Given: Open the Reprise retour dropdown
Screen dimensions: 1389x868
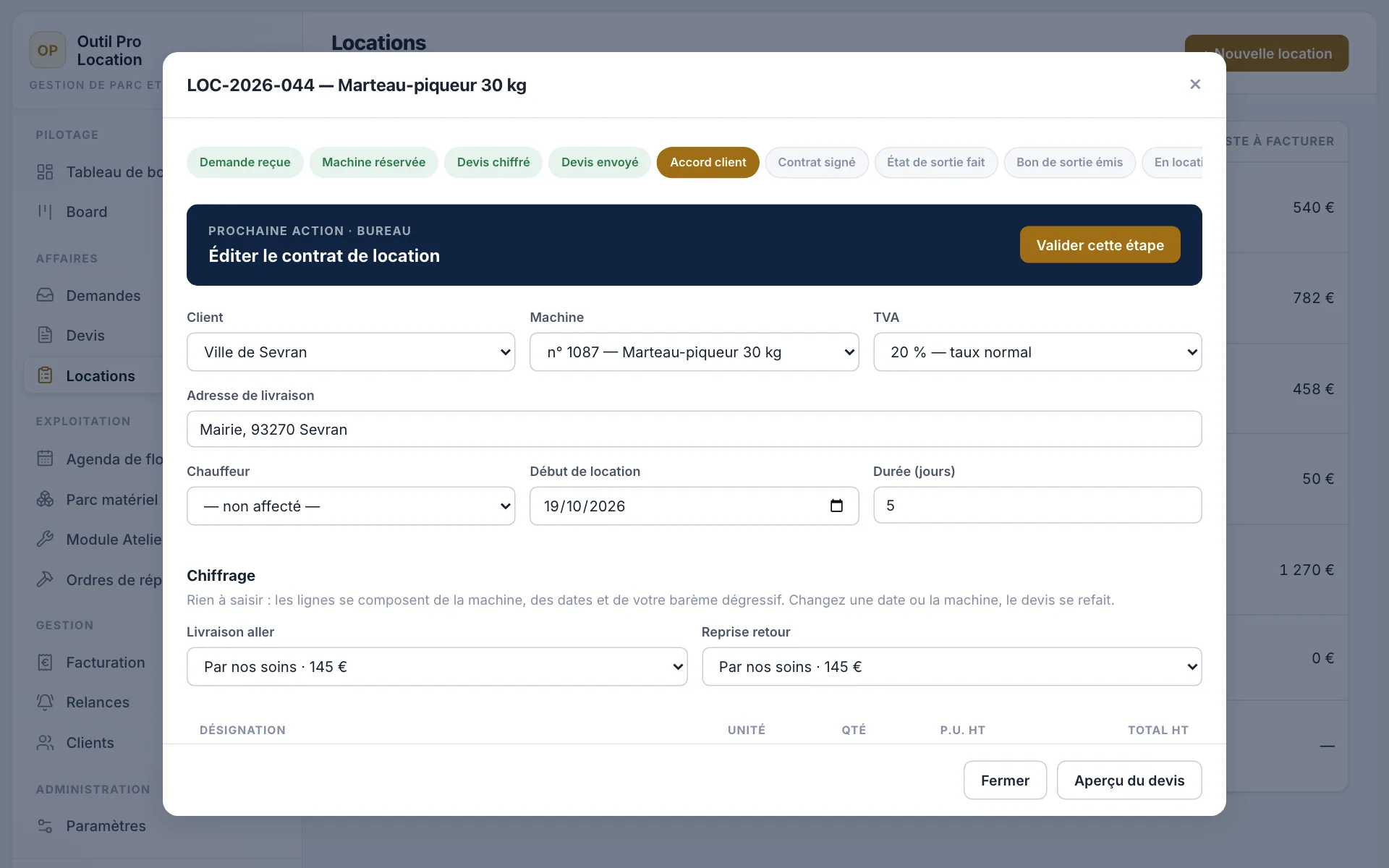Looking at the screenshot, I should 951,667.
